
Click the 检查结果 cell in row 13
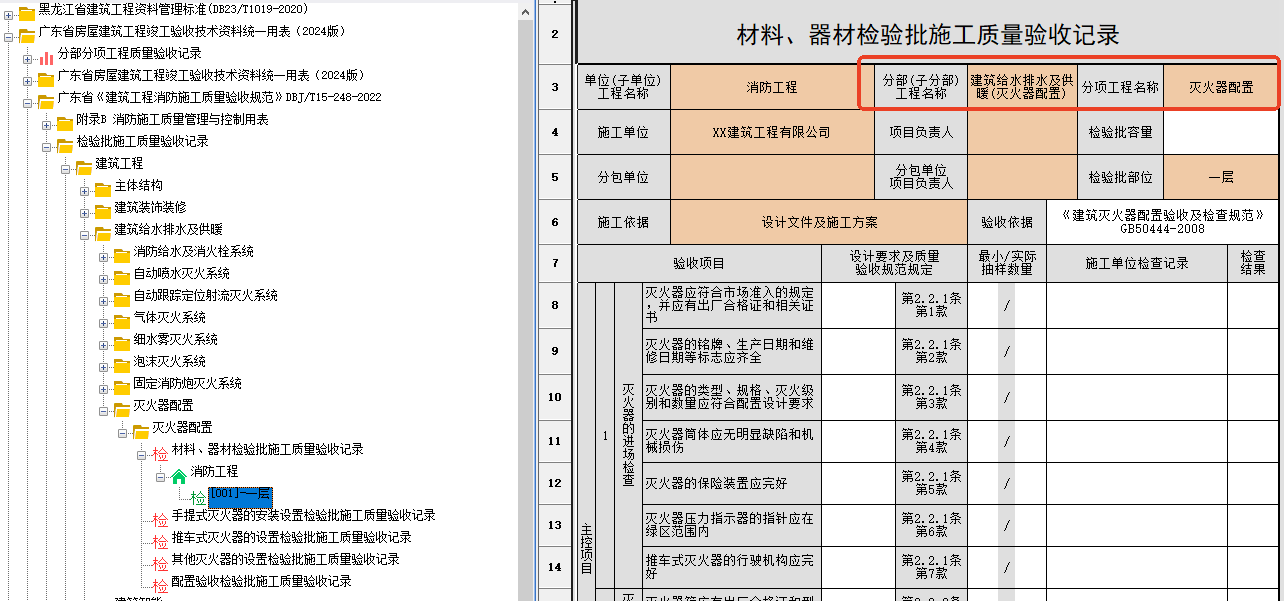(1253, 525)
